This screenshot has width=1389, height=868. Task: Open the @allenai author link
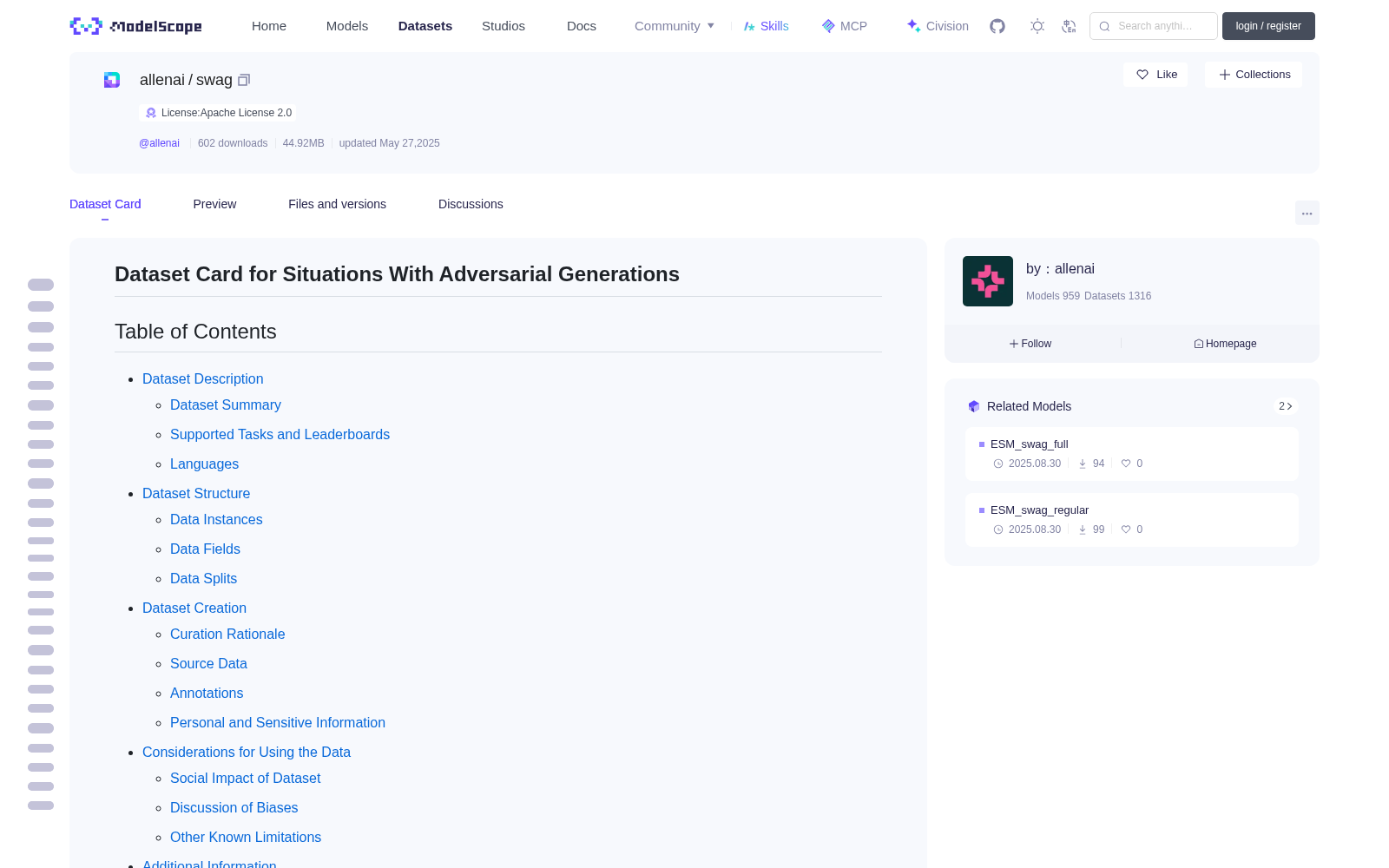tap(159, 143)
